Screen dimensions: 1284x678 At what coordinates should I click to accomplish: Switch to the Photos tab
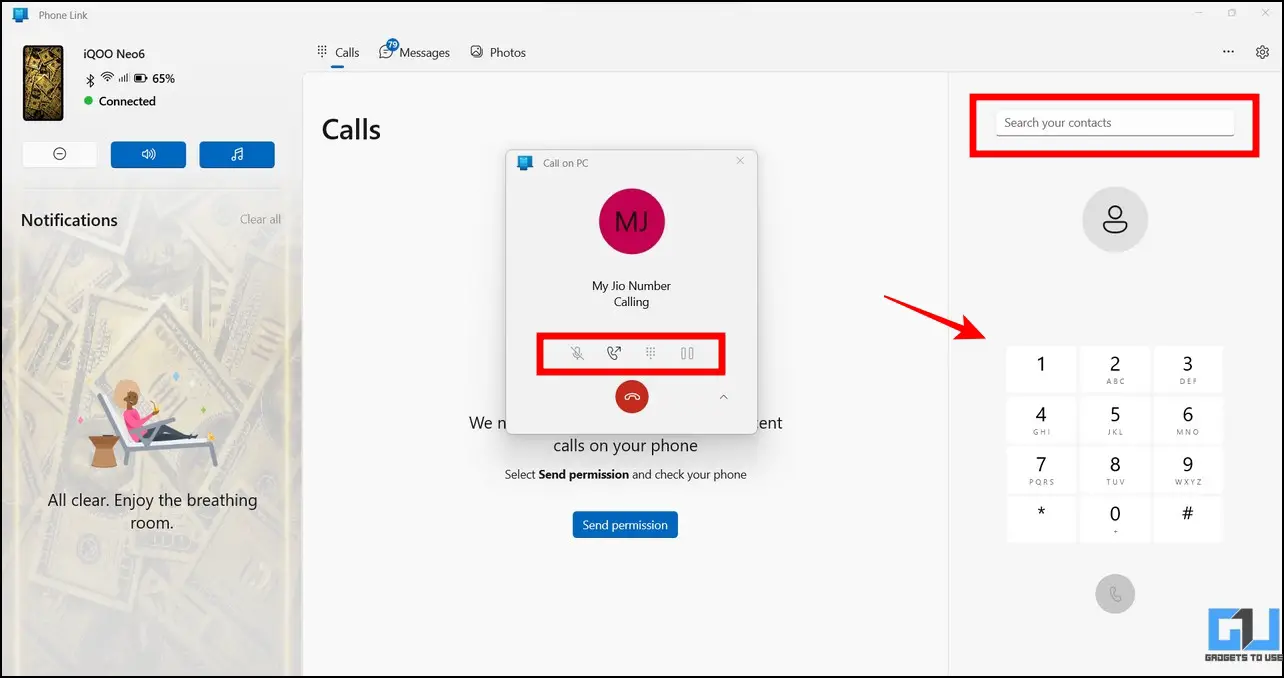point(498,52)
